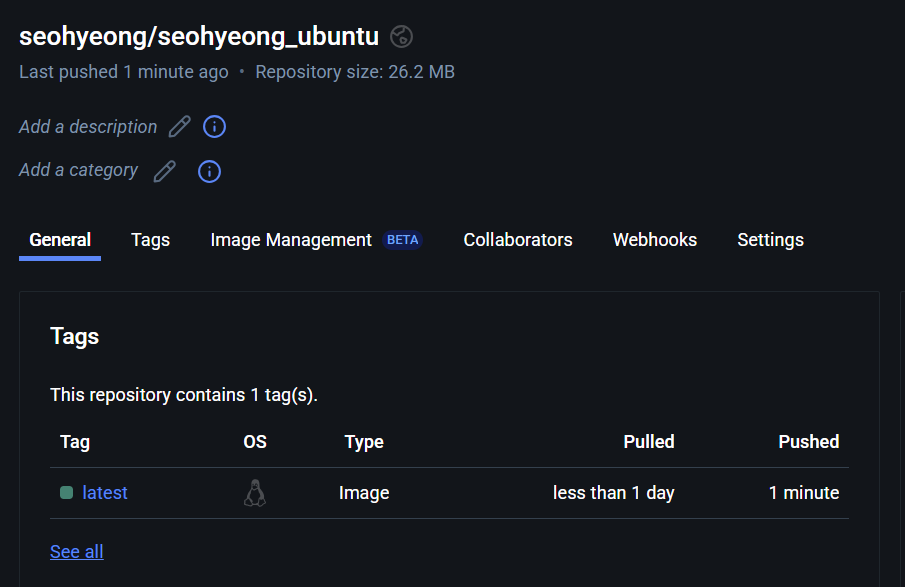Screen dimensions: 905x587
Task: Click the Pushed column header
Action: [x=808, y=442]
